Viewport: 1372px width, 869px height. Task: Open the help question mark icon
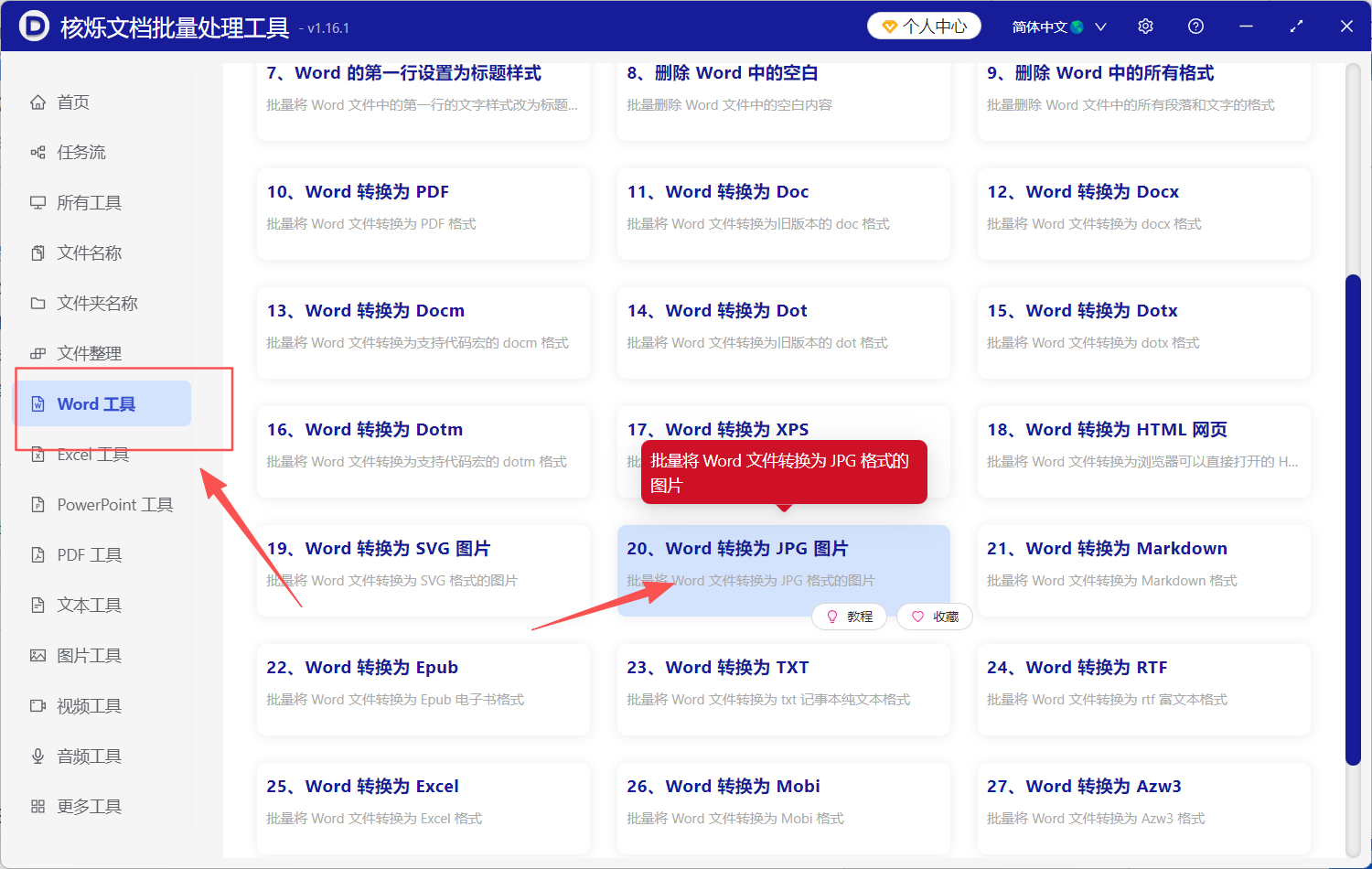[x=1195, y=26]
